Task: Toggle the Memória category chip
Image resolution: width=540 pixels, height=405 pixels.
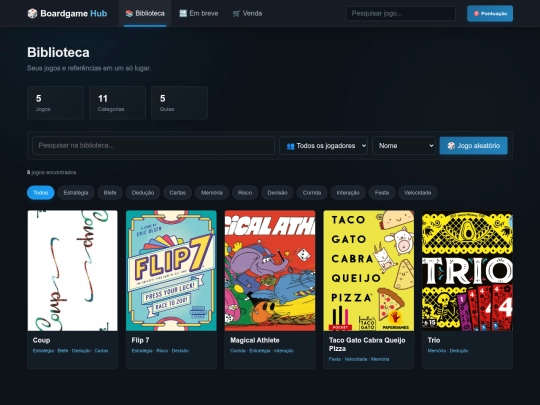Action: (x=212, y=193)
